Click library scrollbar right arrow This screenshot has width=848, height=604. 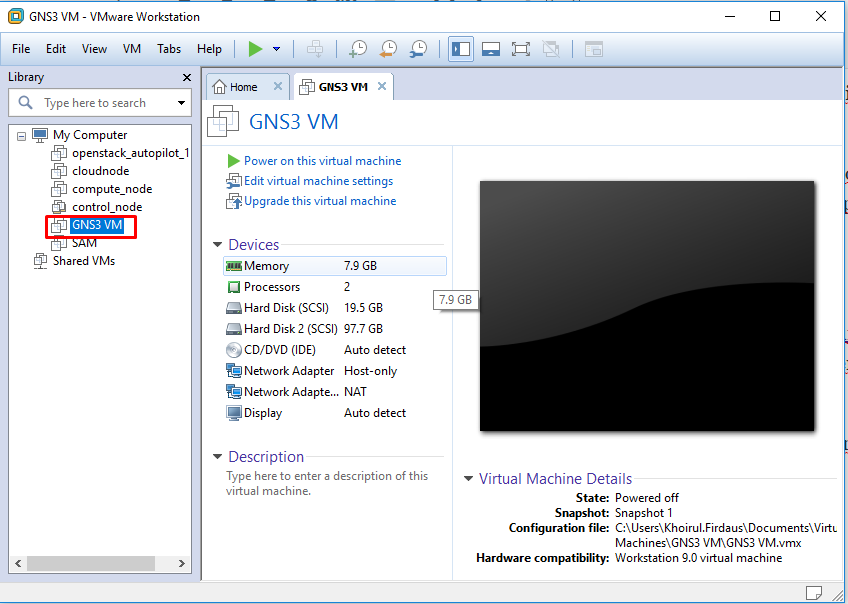click(182, 563)
